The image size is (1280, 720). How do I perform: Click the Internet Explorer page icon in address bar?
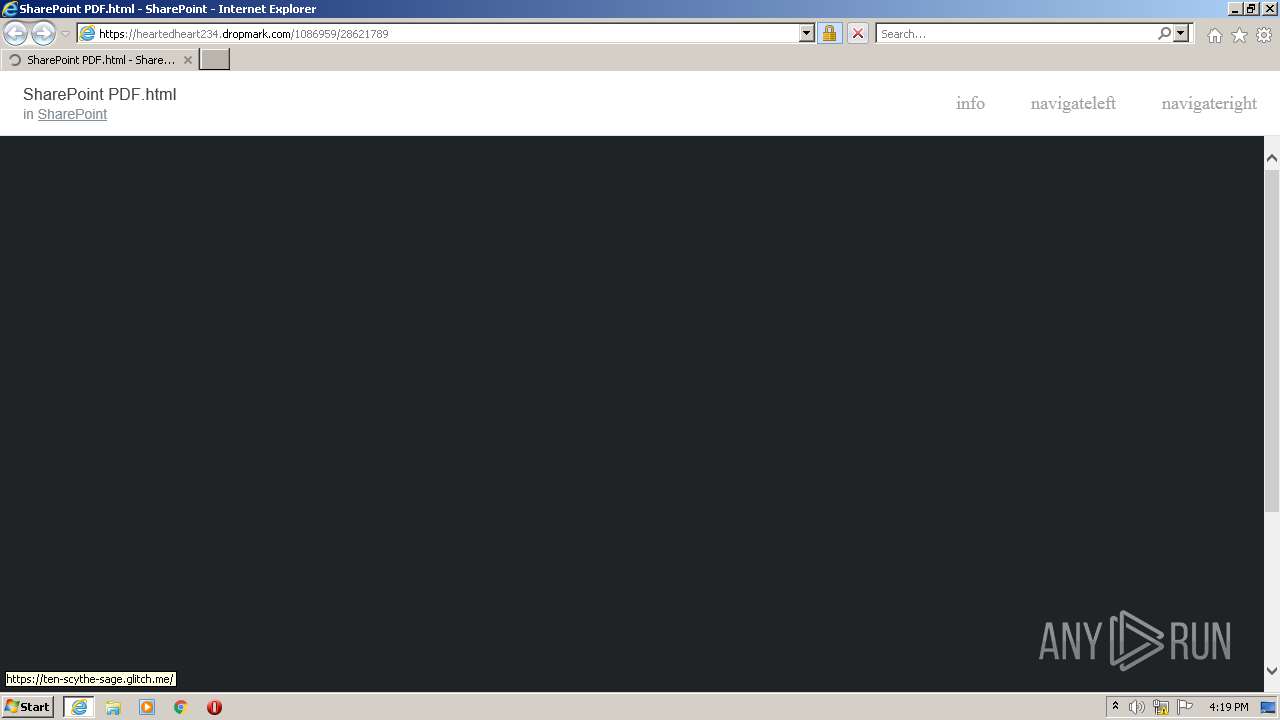click(88, 34)
